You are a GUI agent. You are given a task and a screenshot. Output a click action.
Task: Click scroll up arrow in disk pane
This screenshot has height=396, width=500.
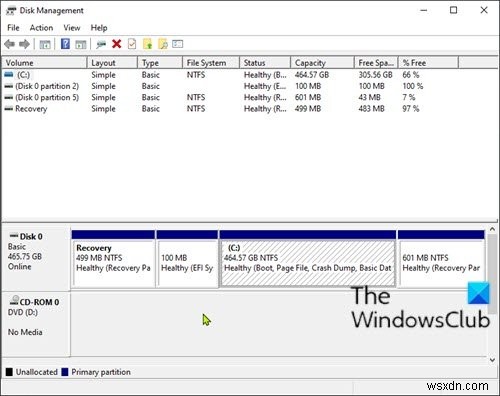pyautogui.click(x=492, y=229)
